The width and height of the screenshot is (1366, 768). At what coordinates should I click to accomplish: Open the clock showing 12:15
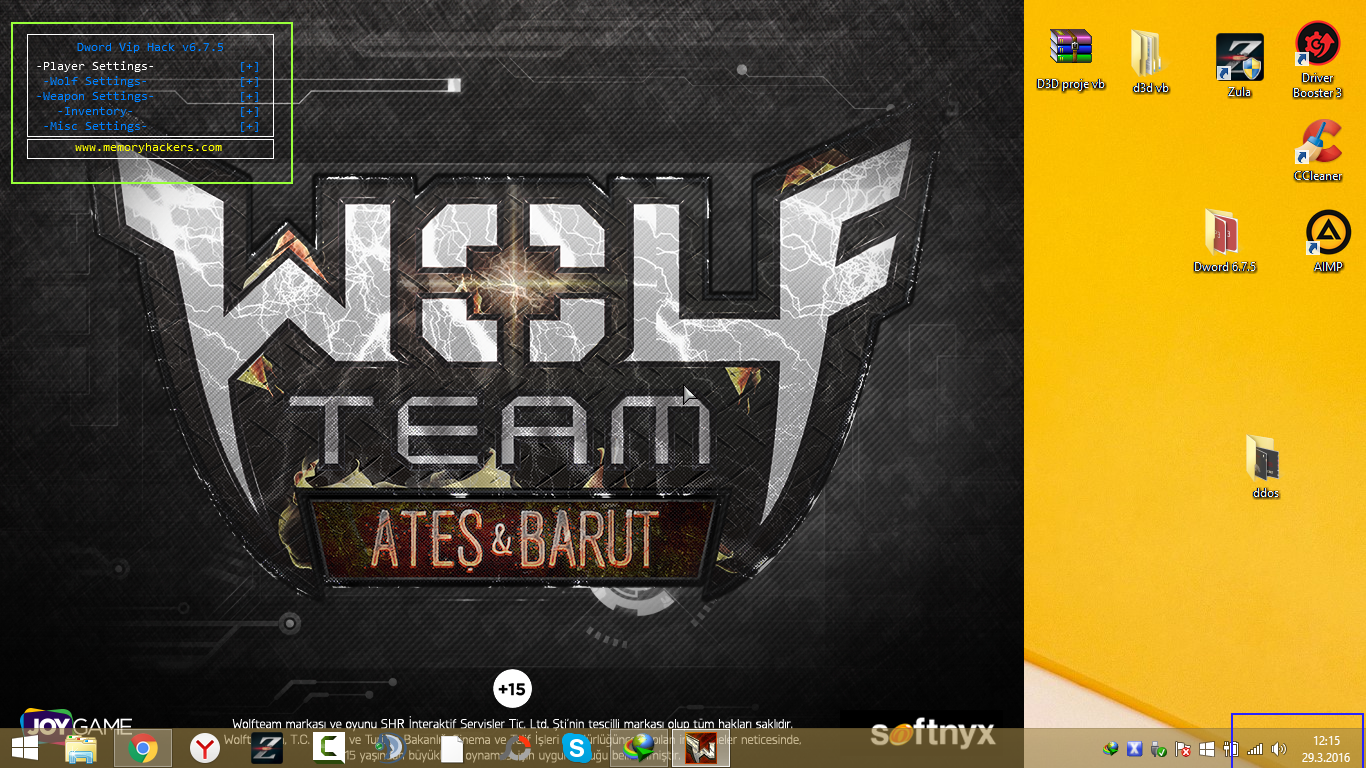point(1326,748)
